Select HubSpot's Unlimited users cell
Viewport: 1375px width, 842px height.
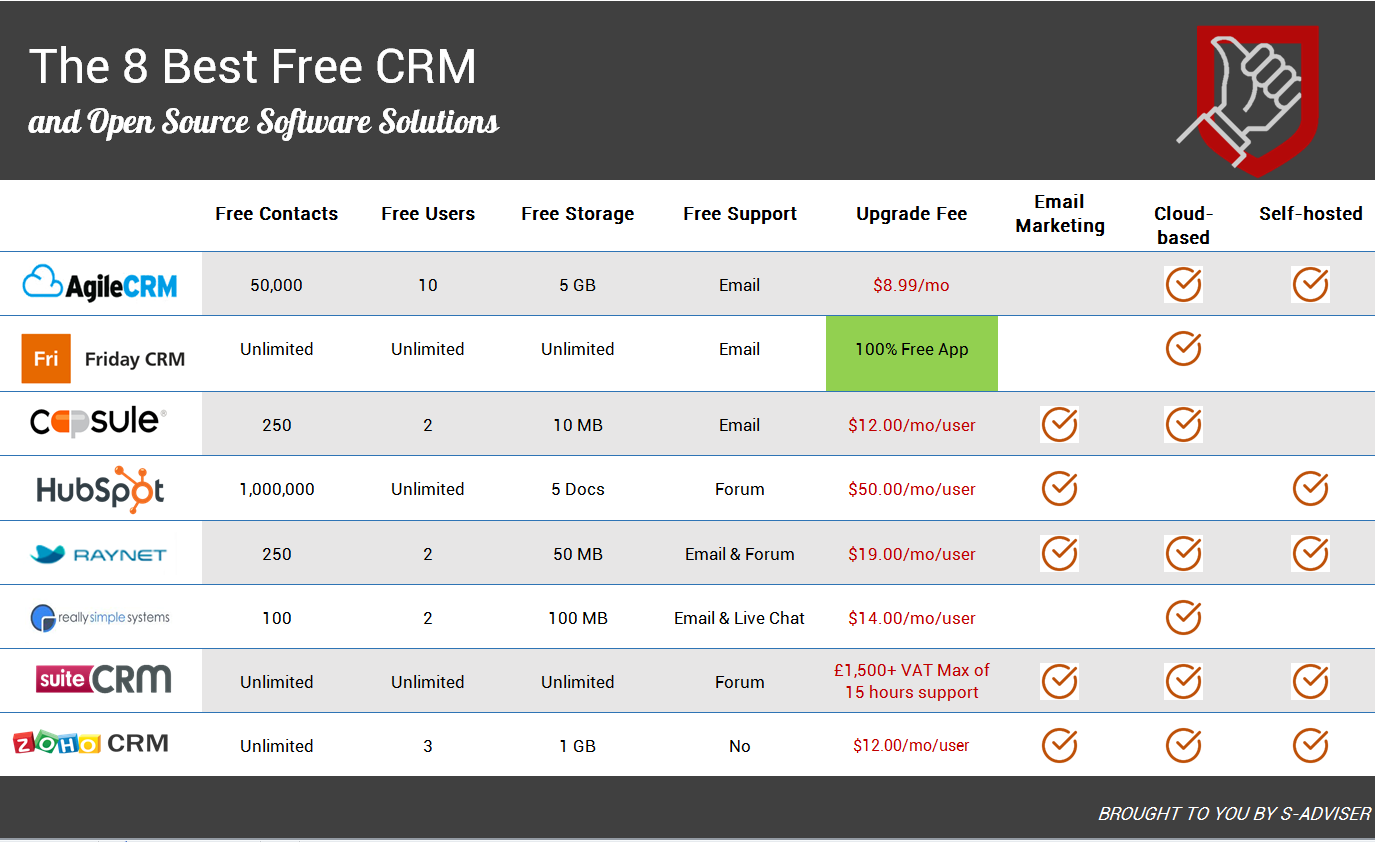pos(428,489)
